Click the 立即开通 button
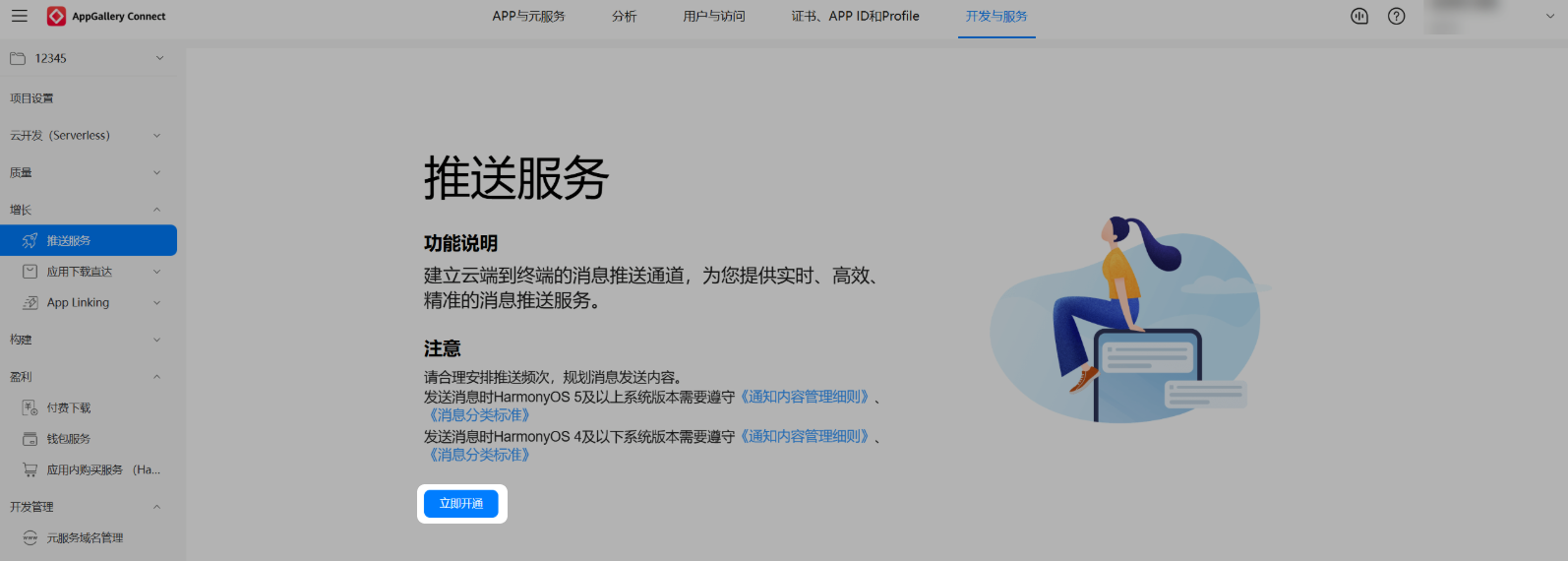Viewport: 1568px width, 561px height. tap(461, 504)
